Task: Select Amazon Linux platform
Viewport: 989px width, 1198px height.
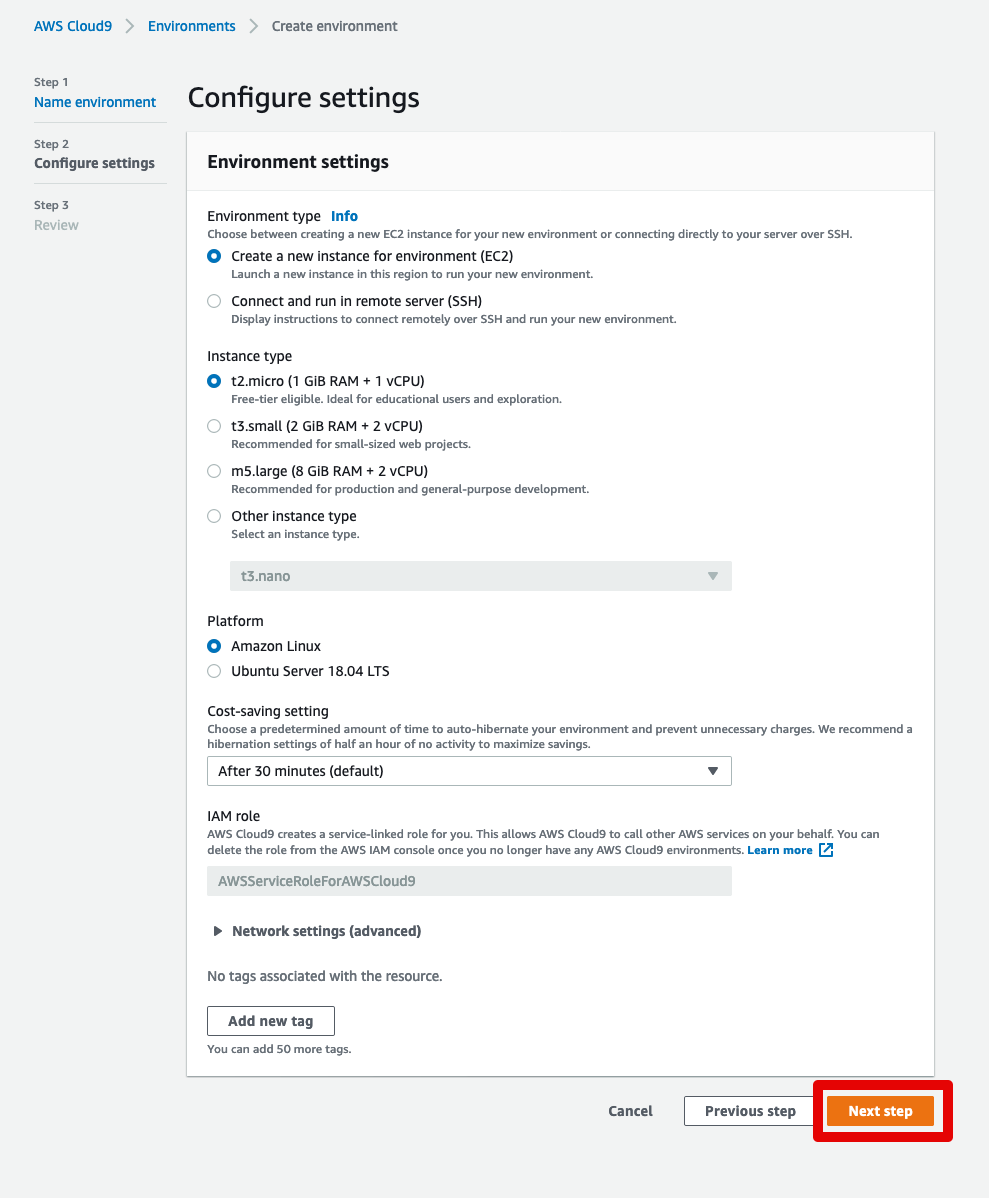Action: pyautogui.click(x=213, y=645)
